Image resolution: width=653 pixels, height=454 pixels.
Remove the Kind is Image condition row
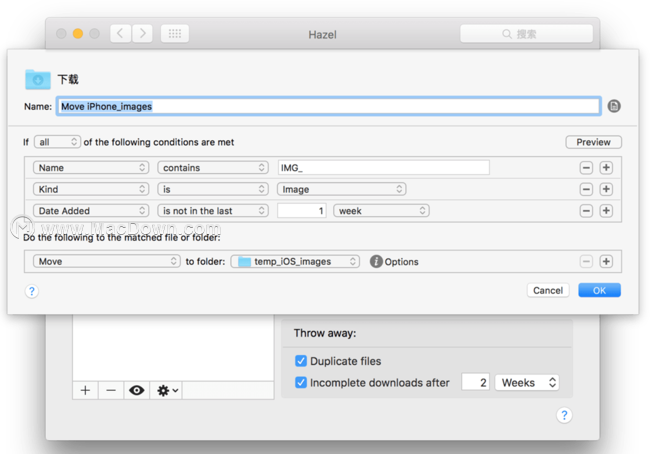coord(586,189)
